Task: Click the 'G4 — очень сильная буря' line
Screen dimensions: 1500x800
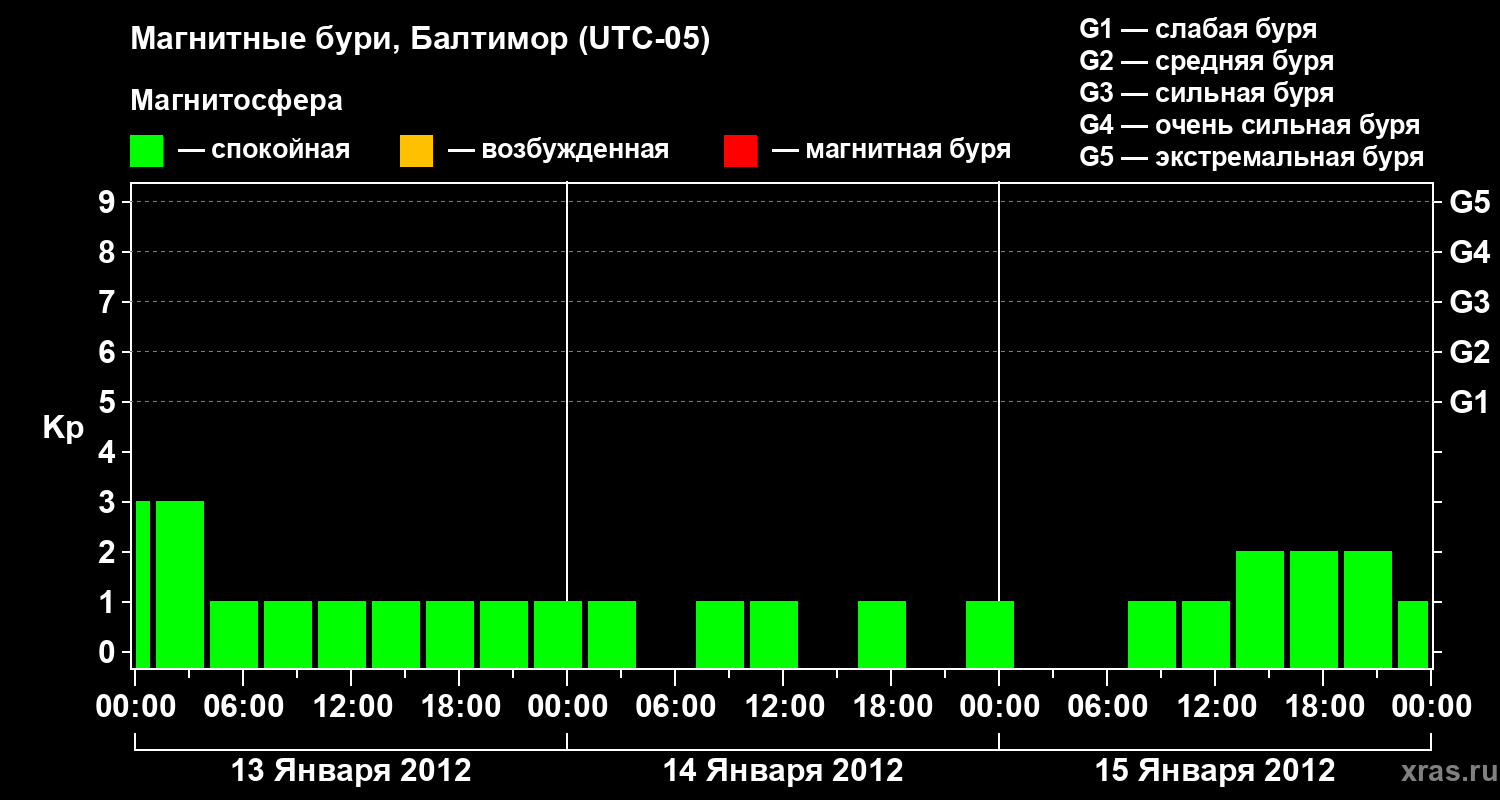Action: (x=1249, y=125)
